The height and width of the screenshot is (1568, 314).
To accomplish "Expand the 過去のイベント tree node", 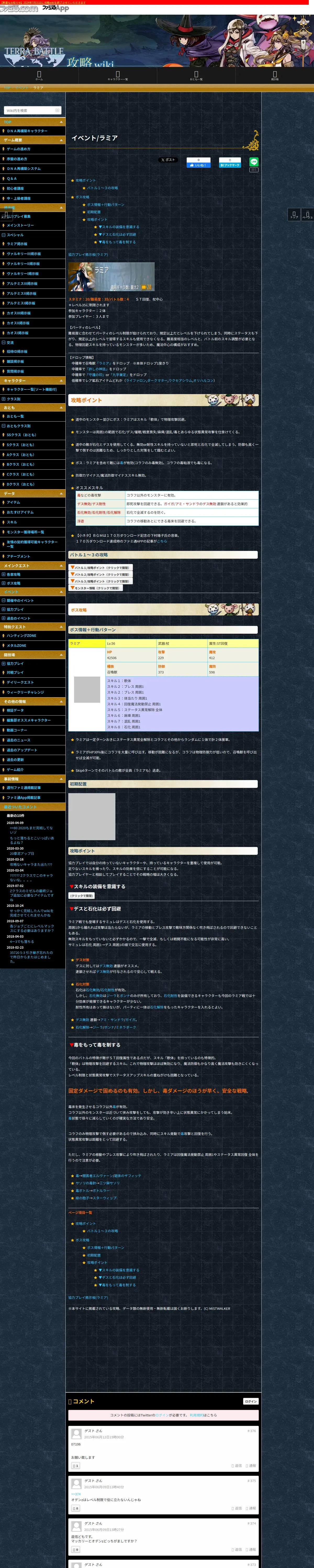I will point(4,618).
